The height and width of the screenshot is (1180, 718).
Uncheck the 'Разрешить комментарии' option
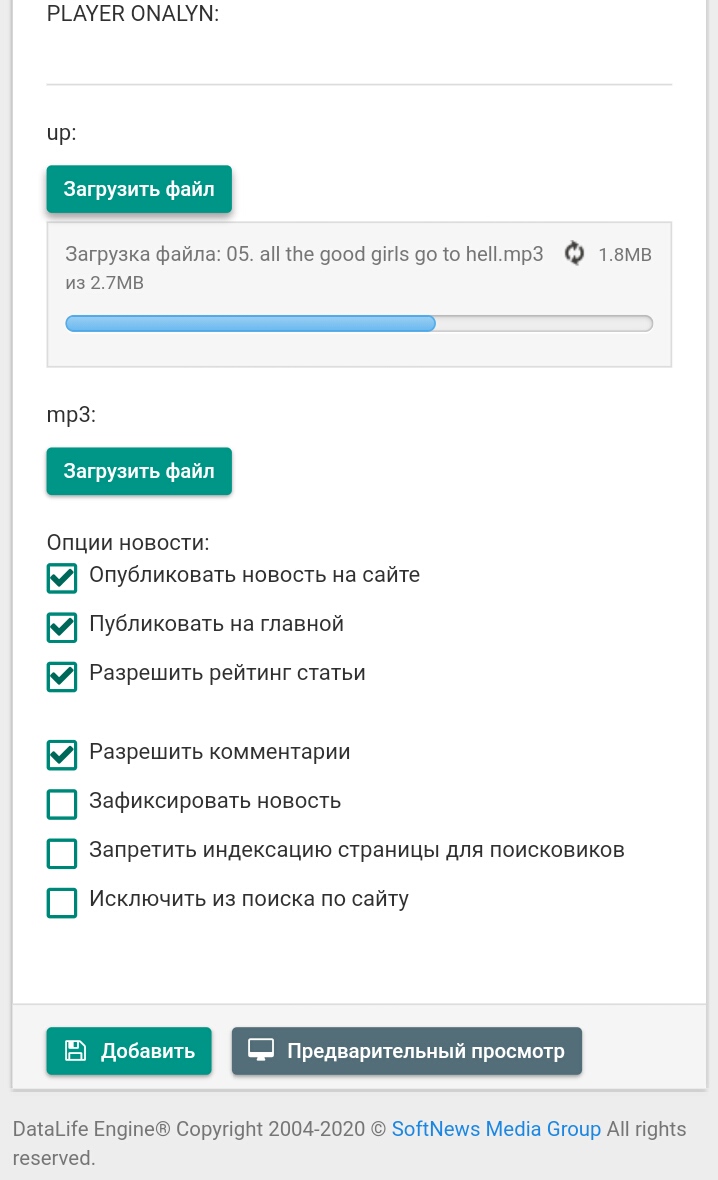62,754
